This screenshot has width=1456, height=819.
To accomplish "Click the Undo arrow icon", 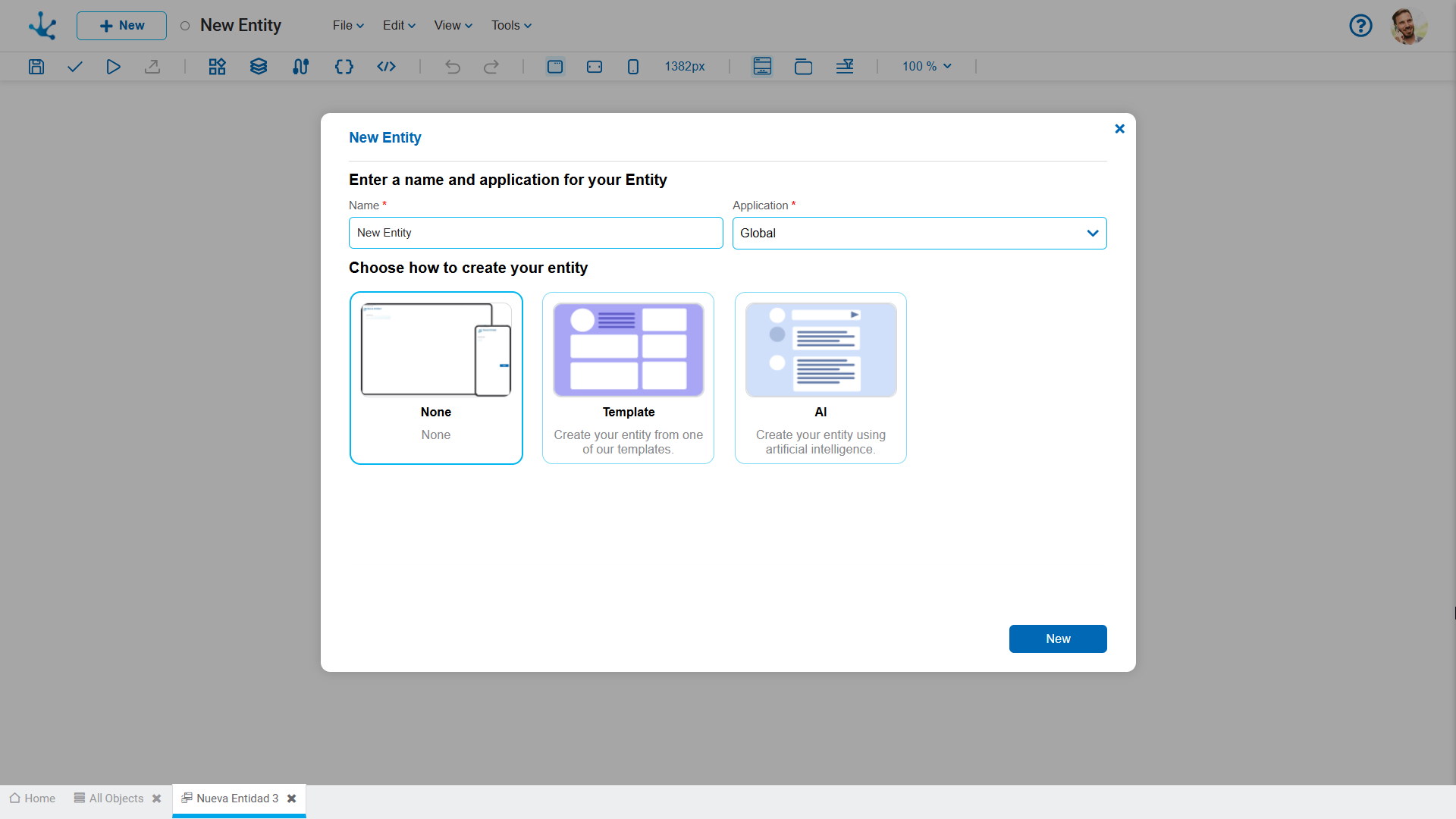I will (453, 67).
